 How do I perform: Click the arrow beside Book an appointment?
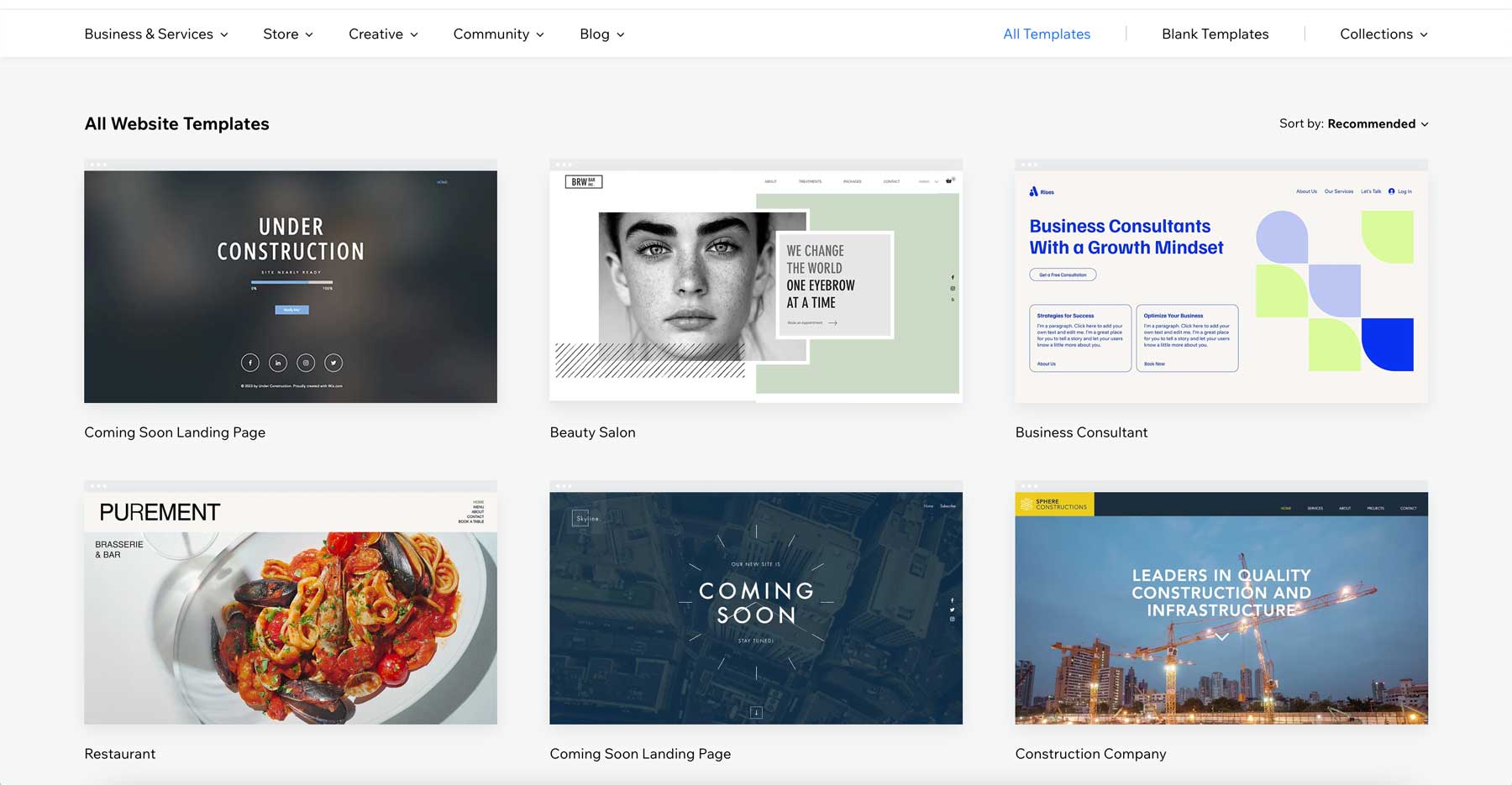coord(832,323)
